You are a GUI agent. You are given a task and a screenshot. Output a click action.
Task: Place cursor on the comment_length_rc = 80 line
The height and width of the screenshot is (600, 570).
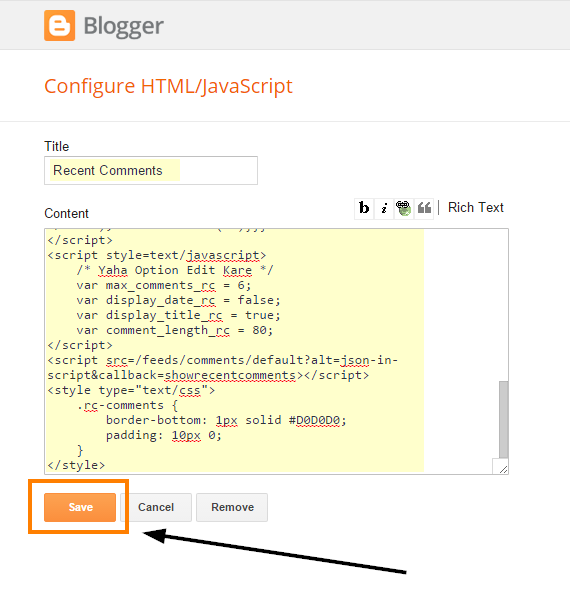tap(174, 330)
